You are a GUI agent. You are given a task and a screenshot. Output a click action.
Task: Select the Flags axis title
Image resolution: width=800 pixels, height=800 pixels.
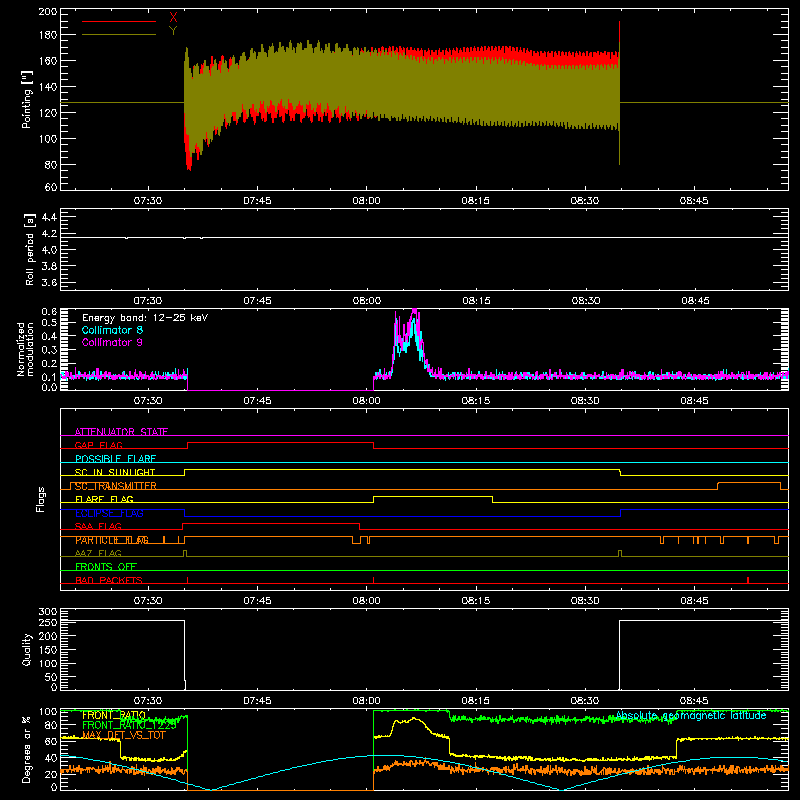[40, 499]
